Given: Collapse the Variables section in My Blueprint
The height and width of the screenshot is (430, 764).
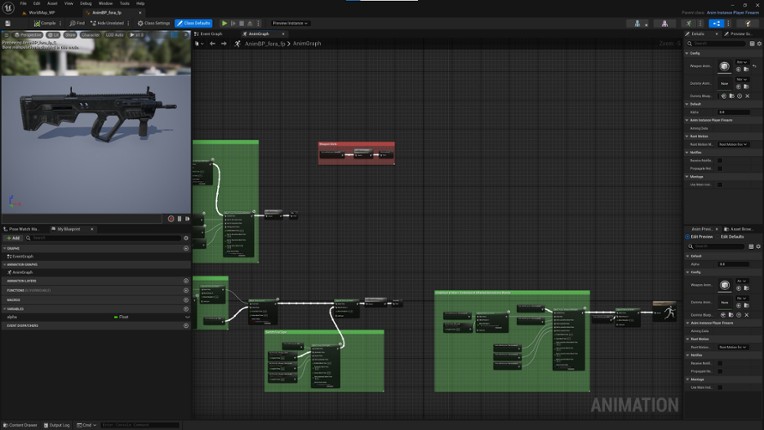Looking at the screenshot, I should click(x=4, y=308).
